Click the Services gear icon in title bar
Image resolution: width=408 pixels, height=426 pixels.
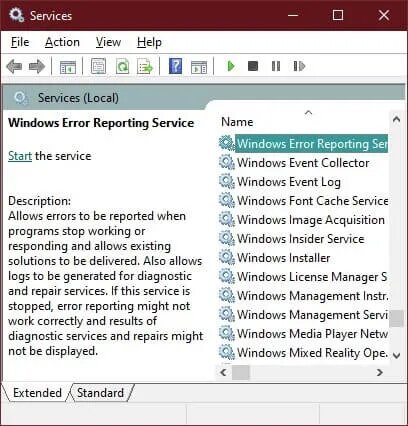point(16,15)
